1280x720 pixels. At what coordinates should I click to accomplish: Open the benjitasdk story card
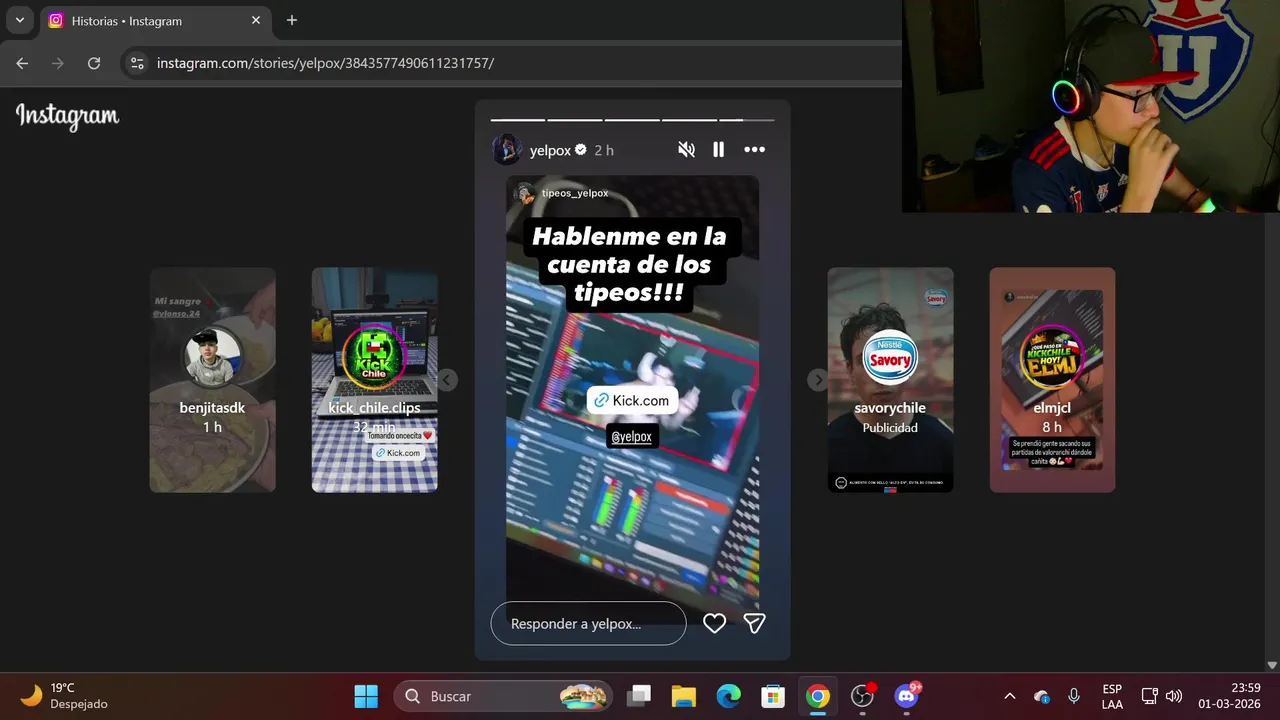click(213, 380)
